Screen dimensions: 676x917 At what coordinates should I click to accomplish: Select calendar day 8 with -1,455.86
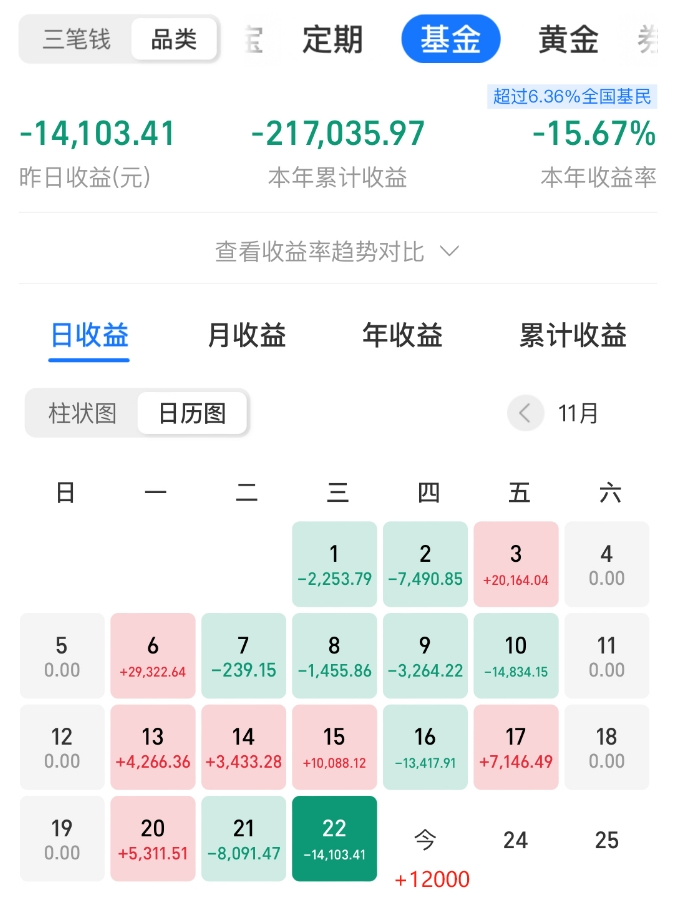(334, 656)
